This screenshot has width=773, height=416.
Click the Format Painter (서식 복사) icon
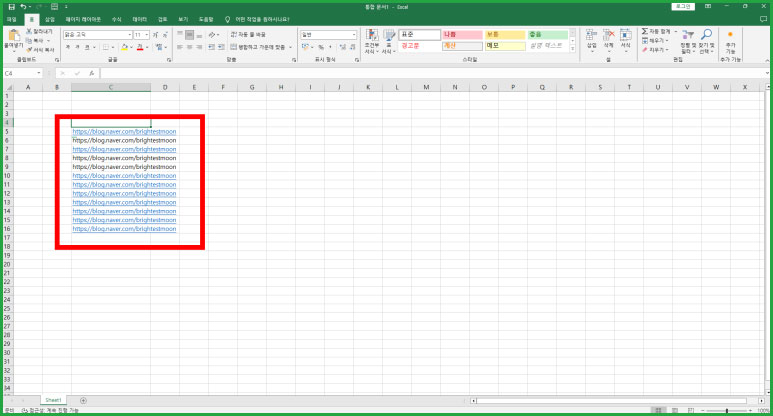(x=29, y=50)
